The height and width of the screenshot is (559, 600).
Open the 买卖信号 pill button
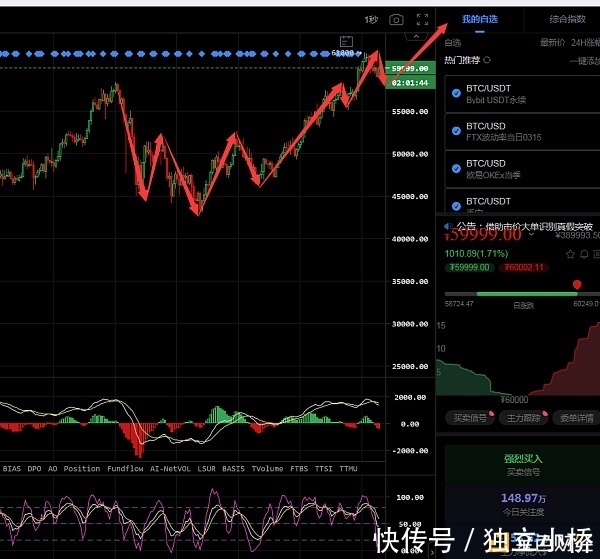click(x=470, y=418)
